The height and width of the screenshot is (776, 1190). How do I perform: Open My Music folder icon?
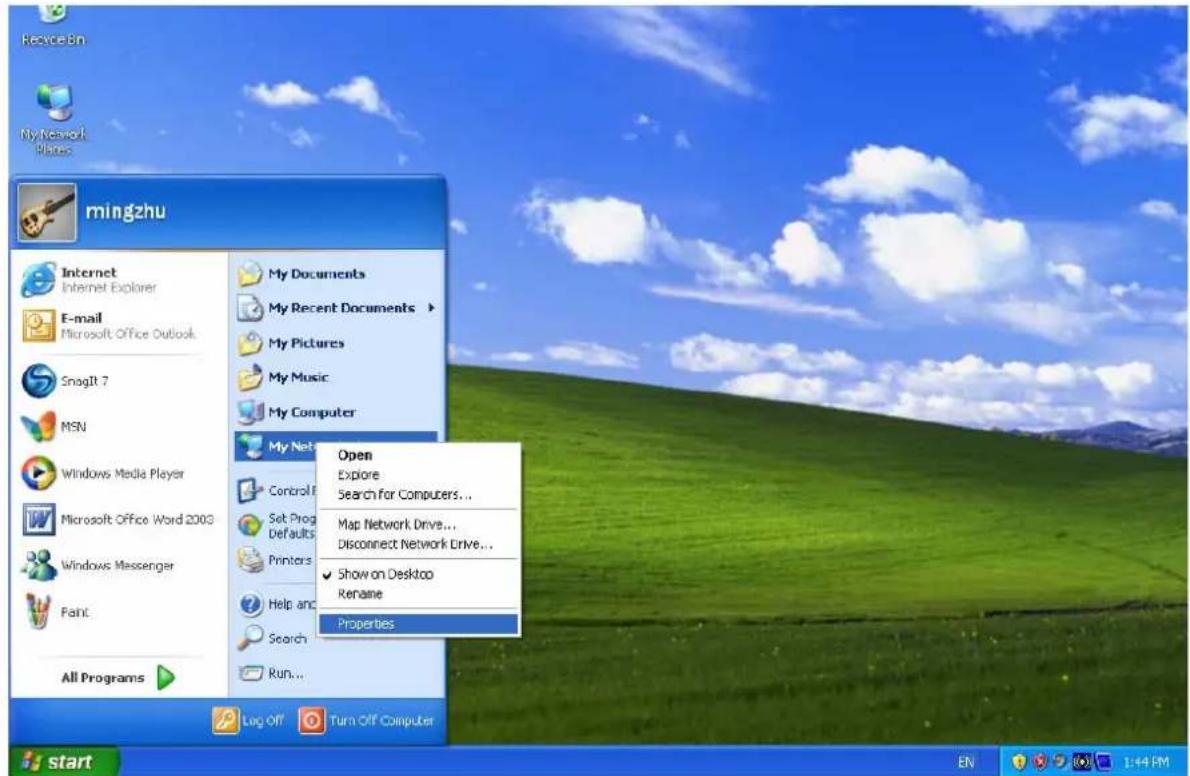point(250,377)
